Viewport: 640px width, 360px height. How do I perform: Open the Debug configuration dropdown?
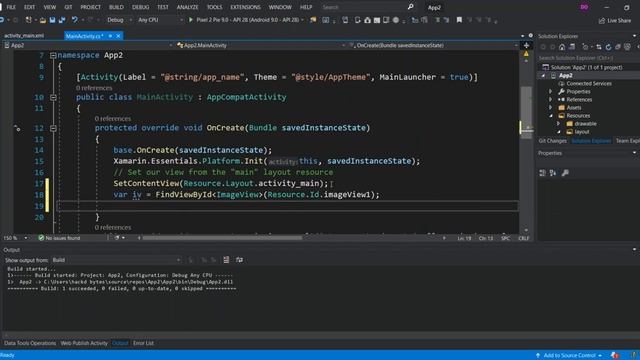tap(120, 20)
